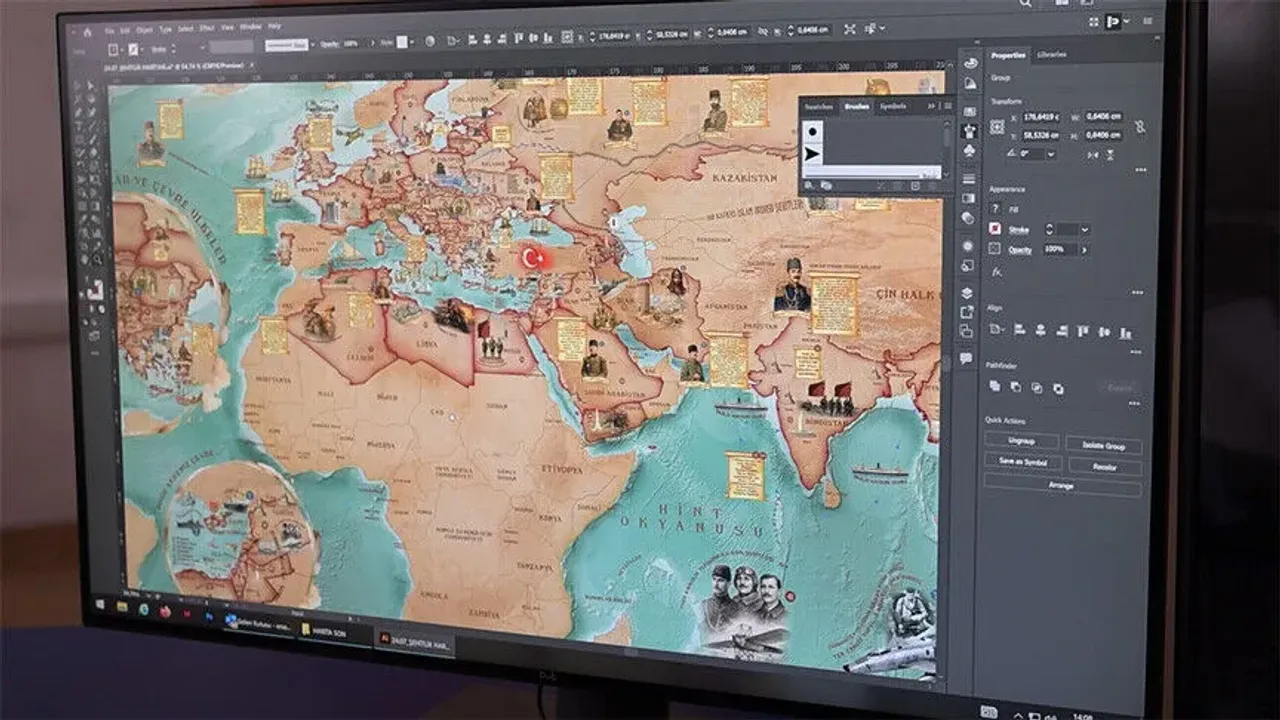This screenshot has height=720, width=1280.
Task: Click Vertical Align Bottom in Align section
Action: click(x=1127, y=333)
